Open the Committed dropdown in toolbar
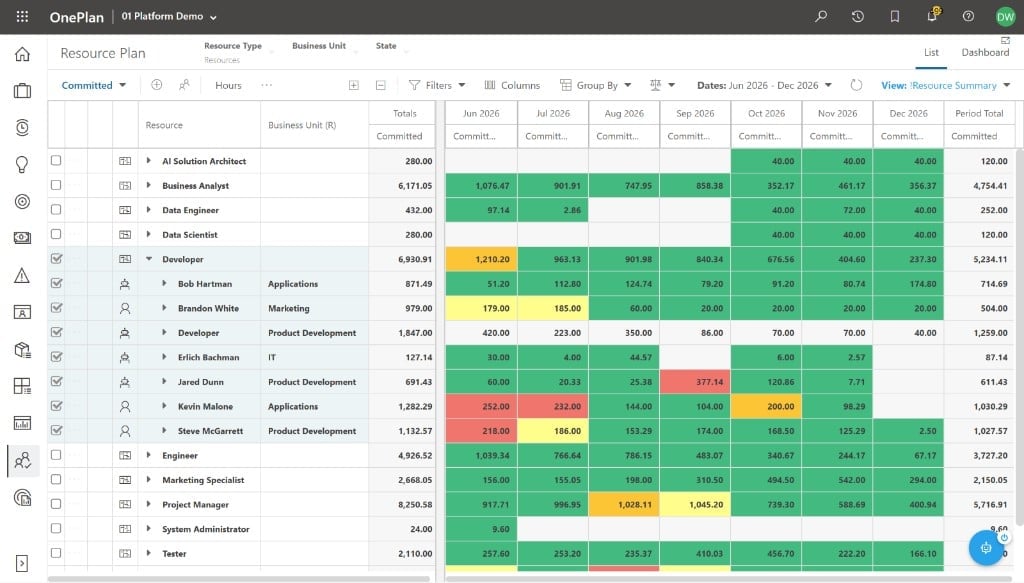The height and width of the screenshot is (583, 1024). (x=94, y=86)
